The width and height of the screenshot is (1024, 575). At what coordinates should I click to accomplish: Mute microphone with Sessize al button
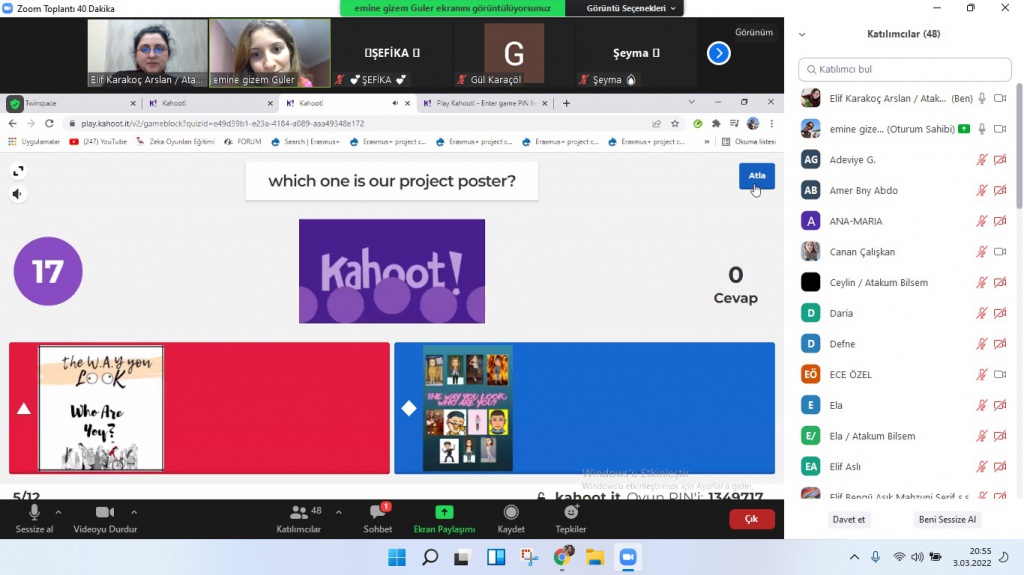pos(34,519)
